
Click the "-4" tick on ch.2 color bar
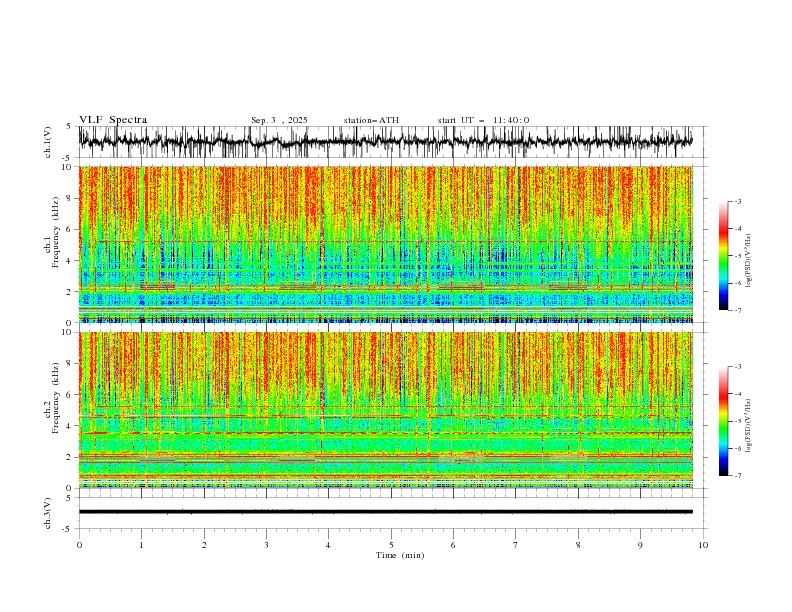click(x=738, y=394)
